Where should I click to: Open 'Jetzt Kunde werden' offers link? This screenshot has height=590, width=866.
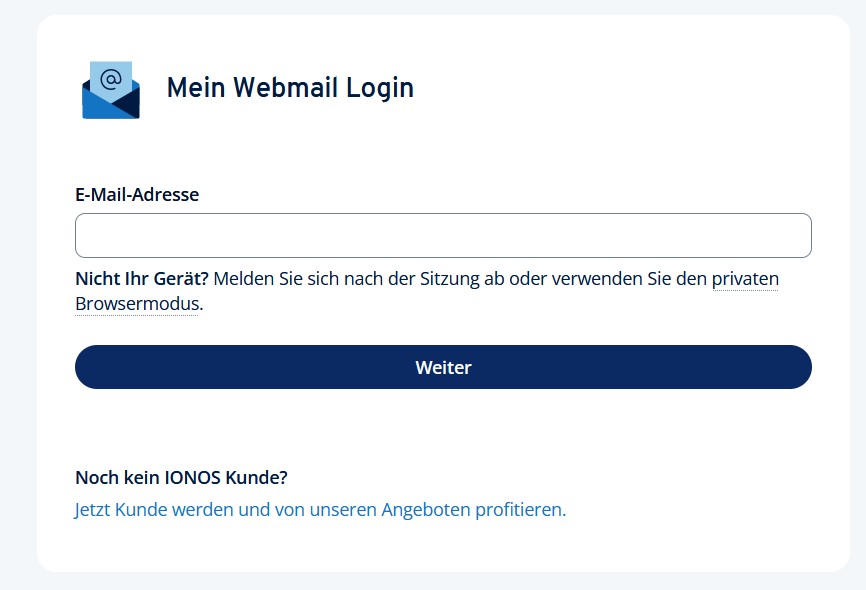tap(320, 509)
